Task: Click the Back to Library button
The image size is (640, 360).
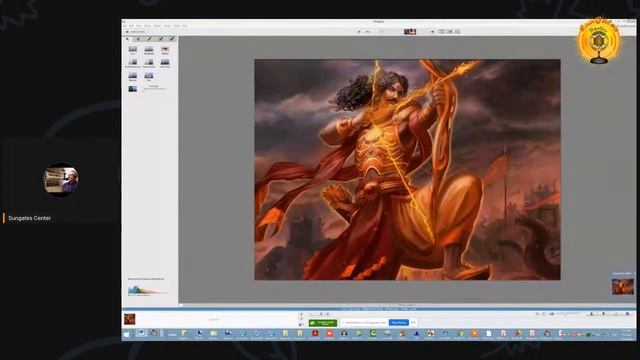Action: 136,31
